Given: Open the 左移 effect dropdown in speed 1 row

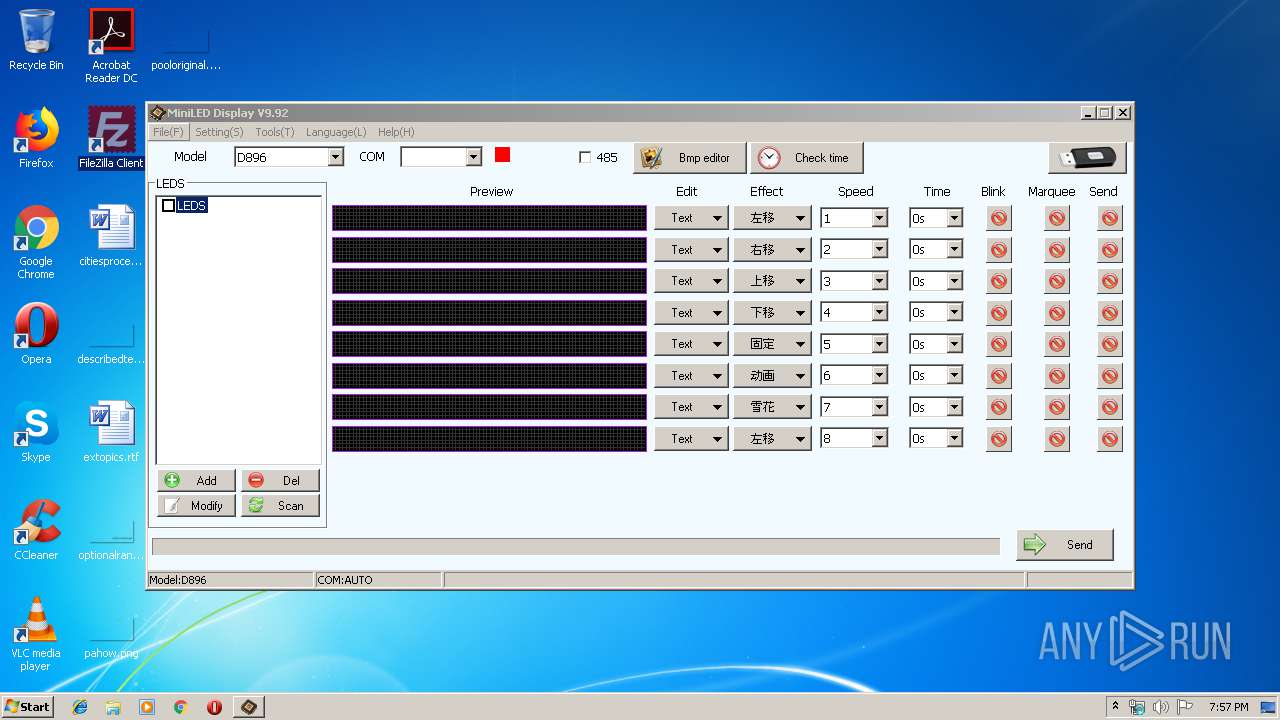Looking at the screenshot, I should point(771,218).
